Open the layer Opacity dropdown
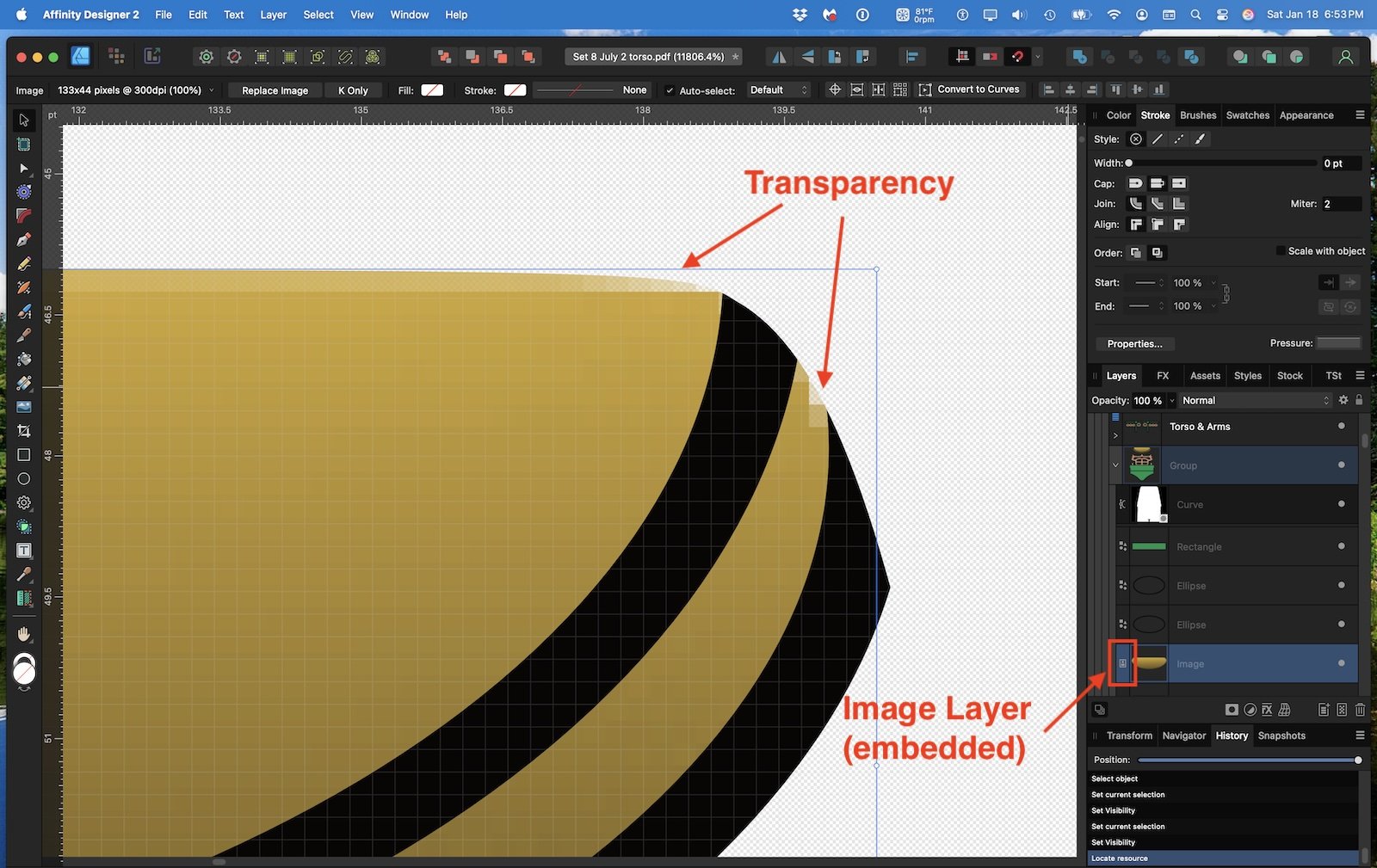 (1171, 401)
